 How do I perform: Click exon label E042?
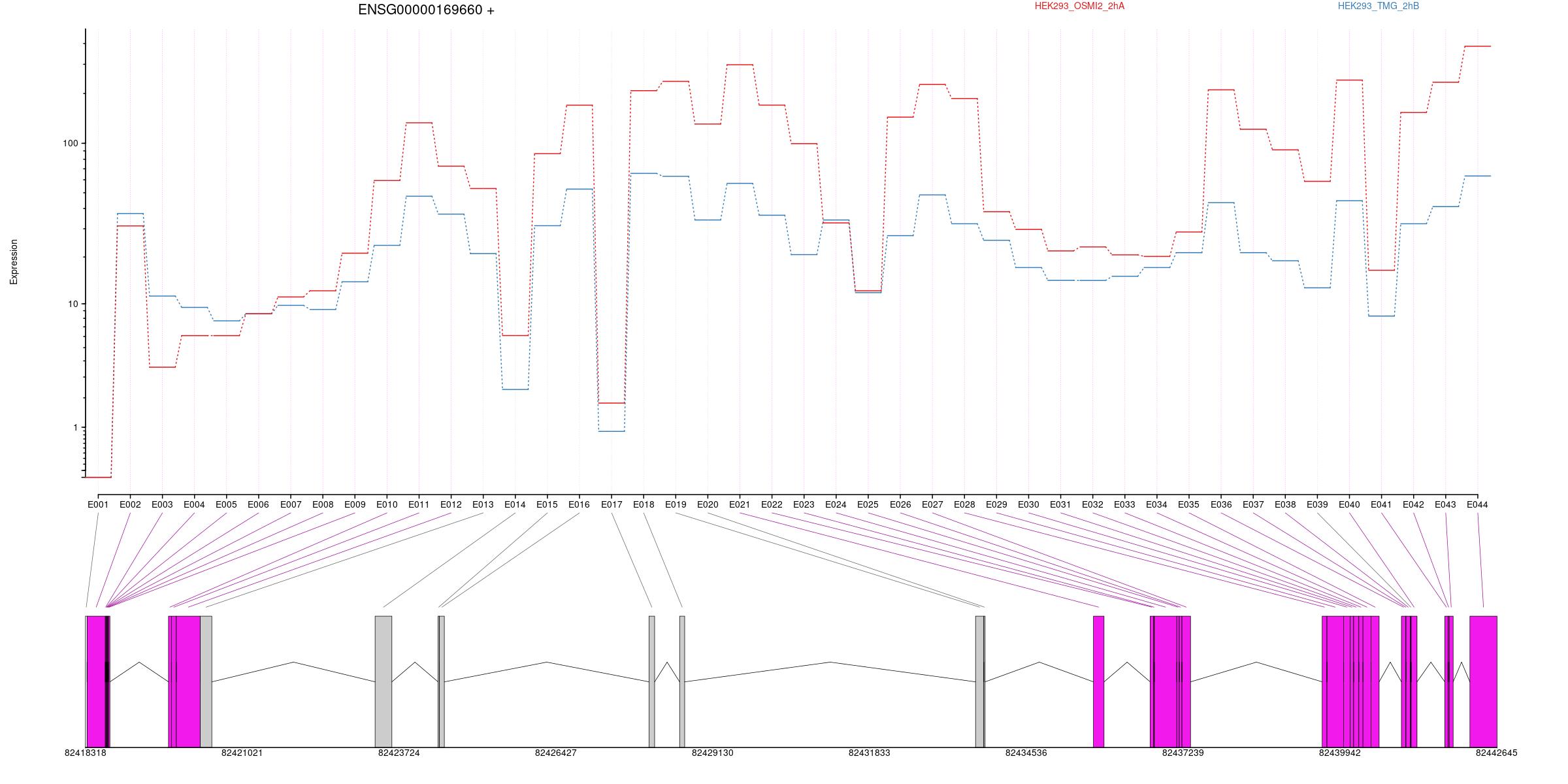pos(1413,504)
